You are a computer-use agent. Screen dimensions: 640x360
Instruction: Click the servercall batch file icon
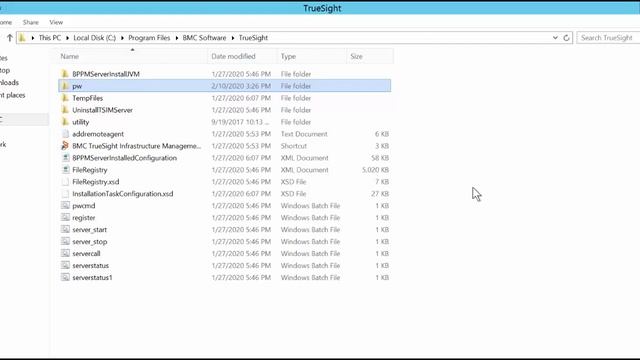click(65, 253)
